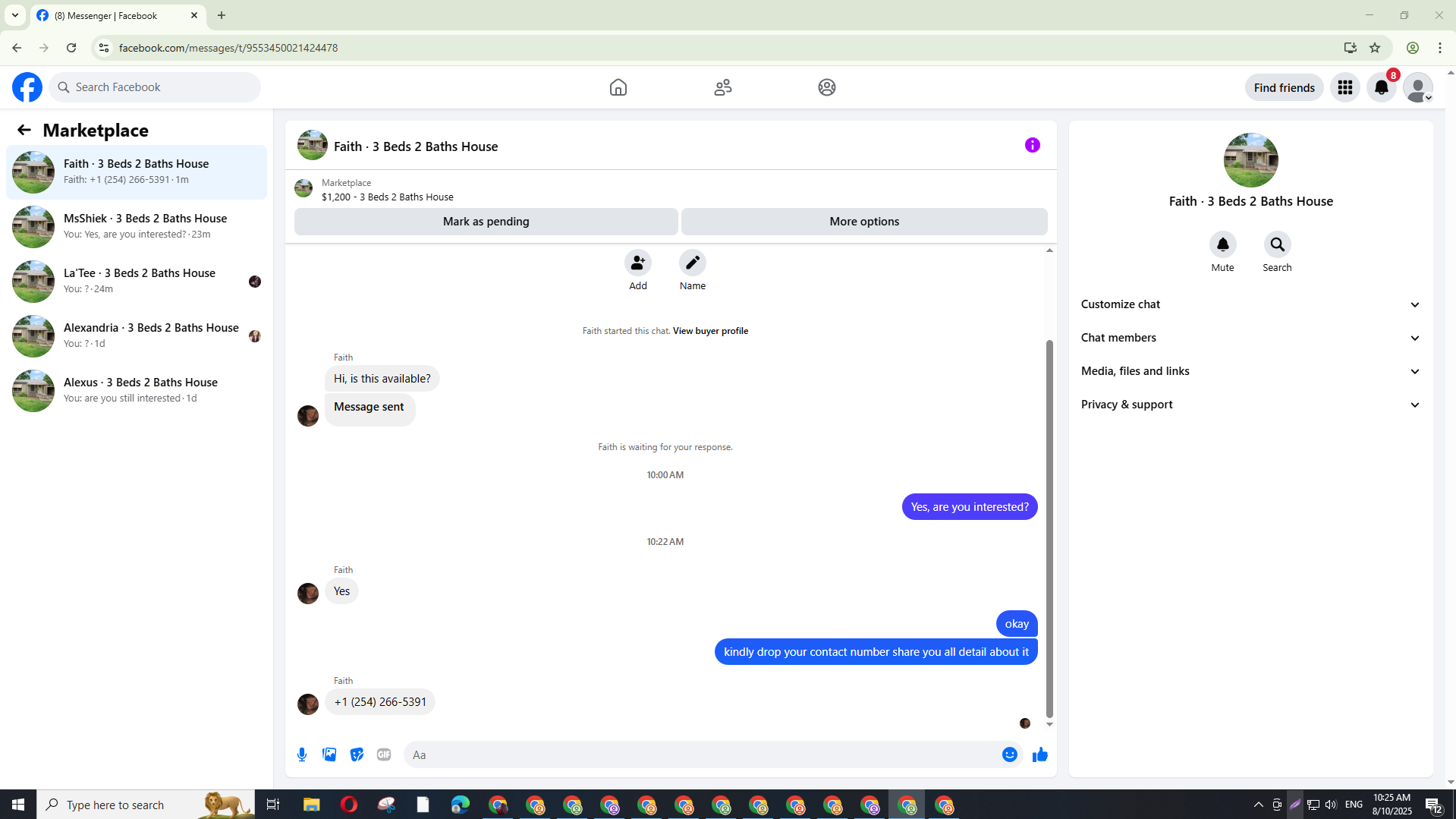The image size is (1456, 819).
Task: Open the Groups icon in top navigation
Action: click(827, 87)
